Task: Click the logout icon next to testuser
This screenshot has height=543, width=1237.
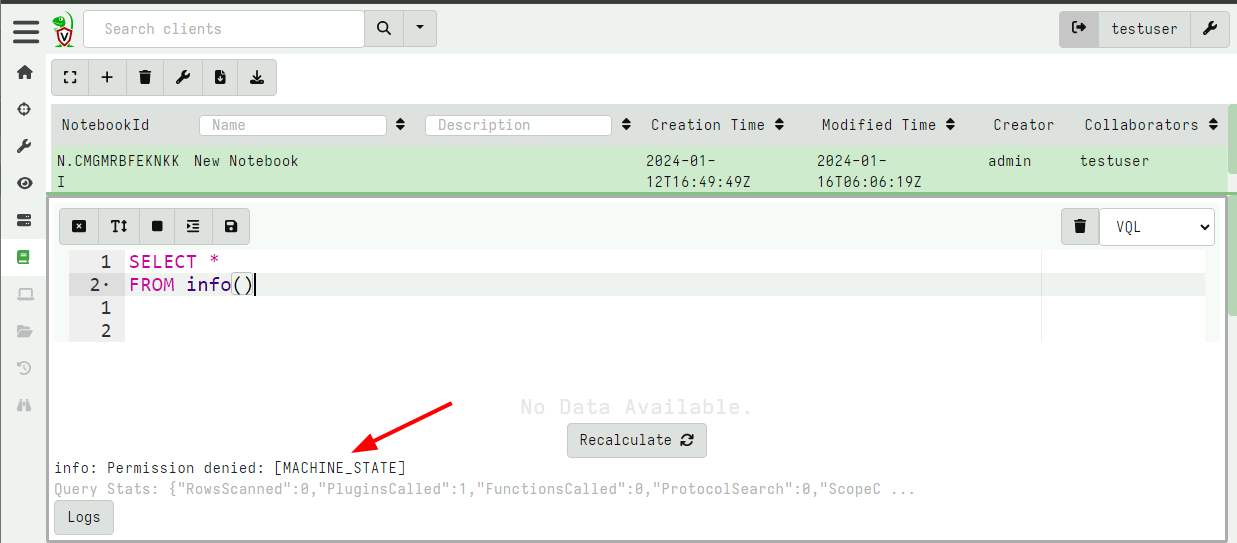Action: 1078,29
